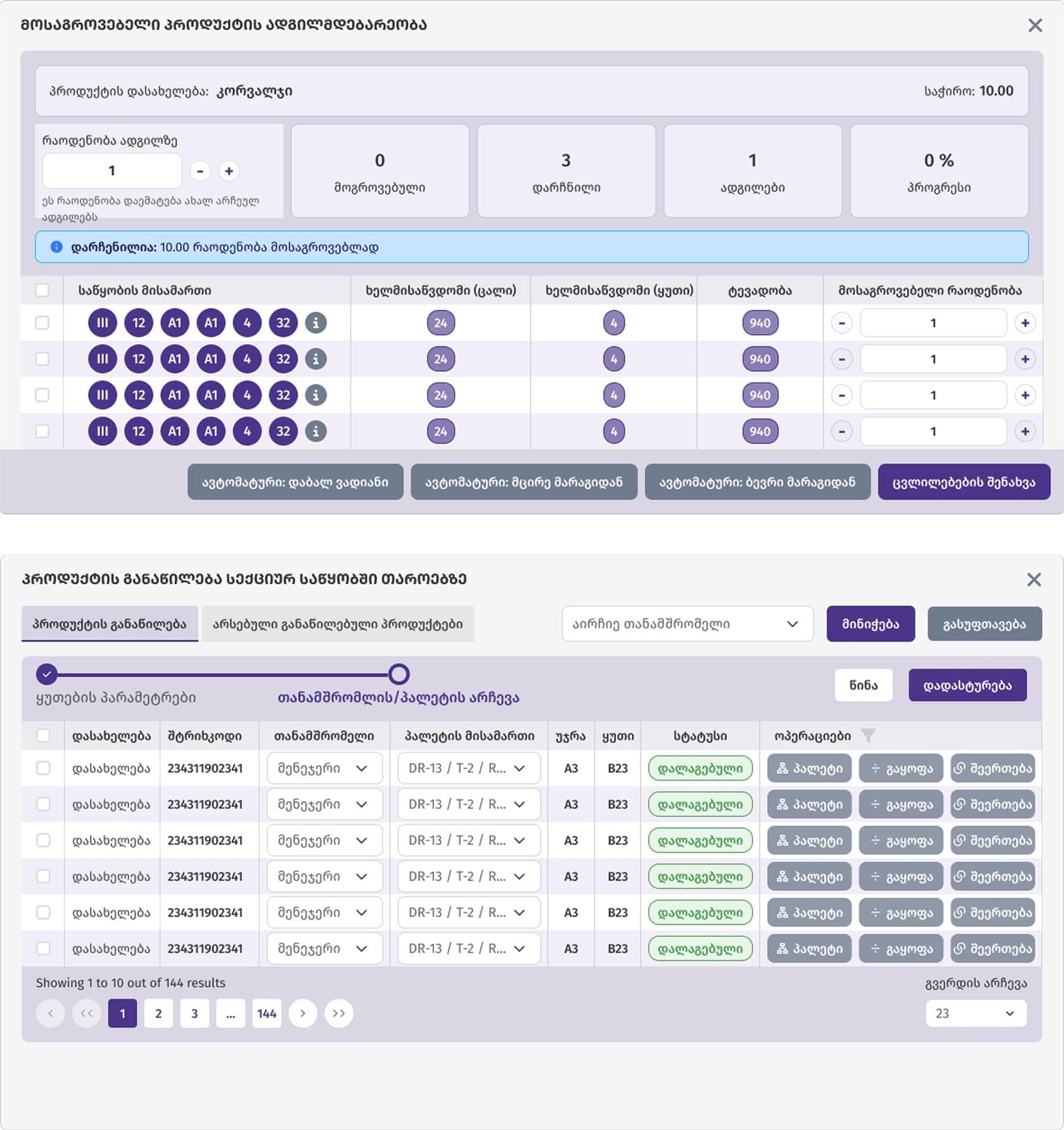Click the plus icon to increase რაოდენობა ადგილზე

click(229, 170)
